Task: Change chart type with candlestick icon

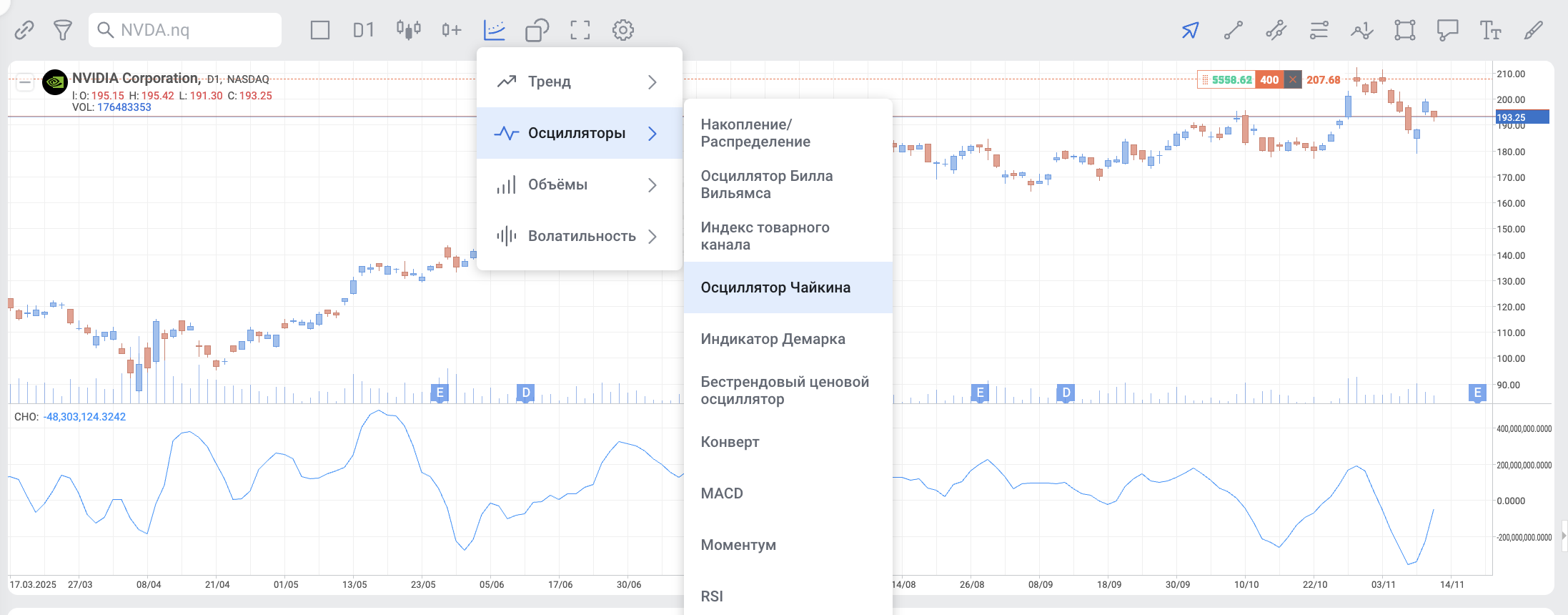Action: (x=409, y=30)
